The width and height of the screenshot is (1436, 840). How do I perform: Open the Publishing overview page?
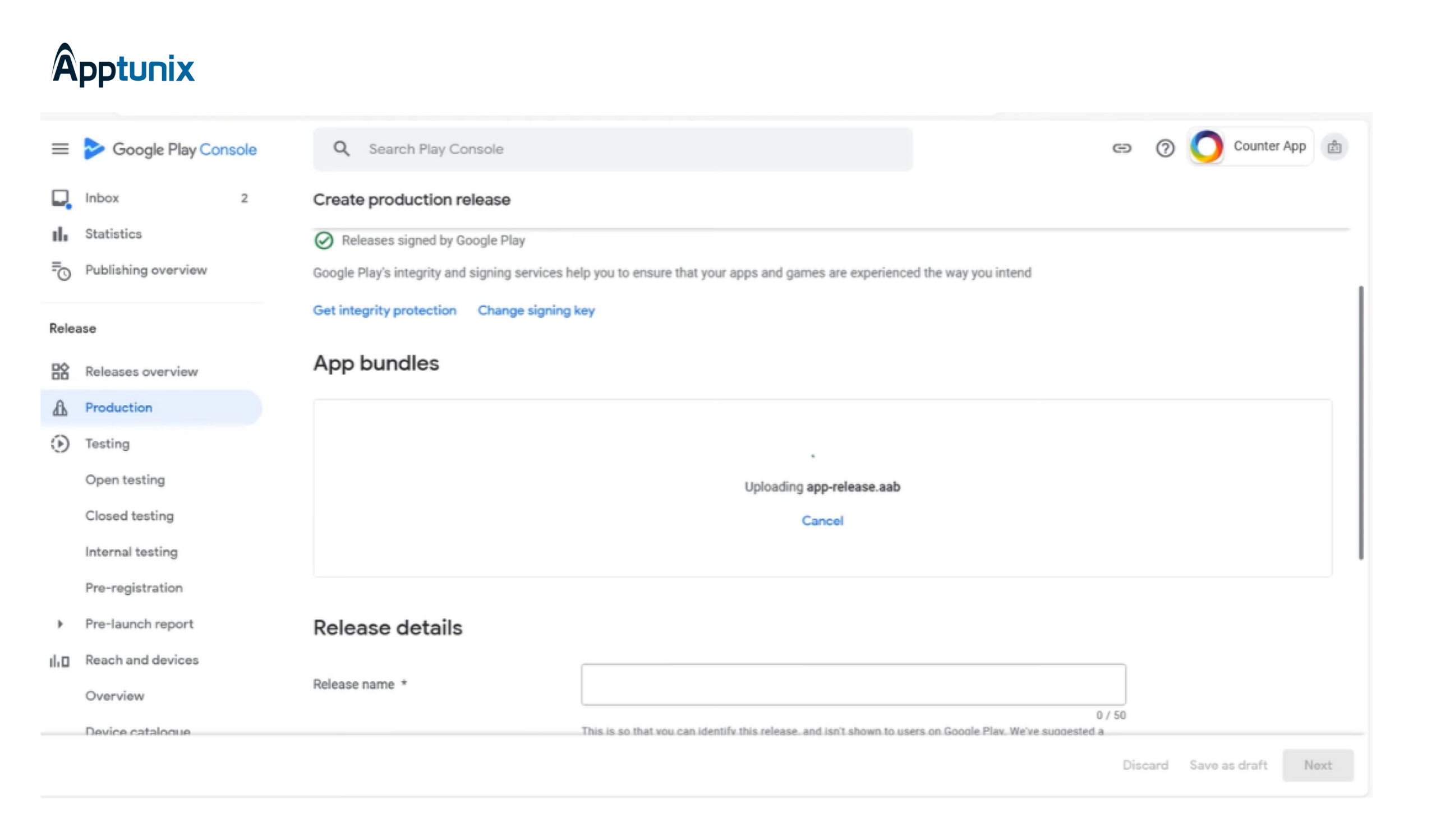coord(146,270)
